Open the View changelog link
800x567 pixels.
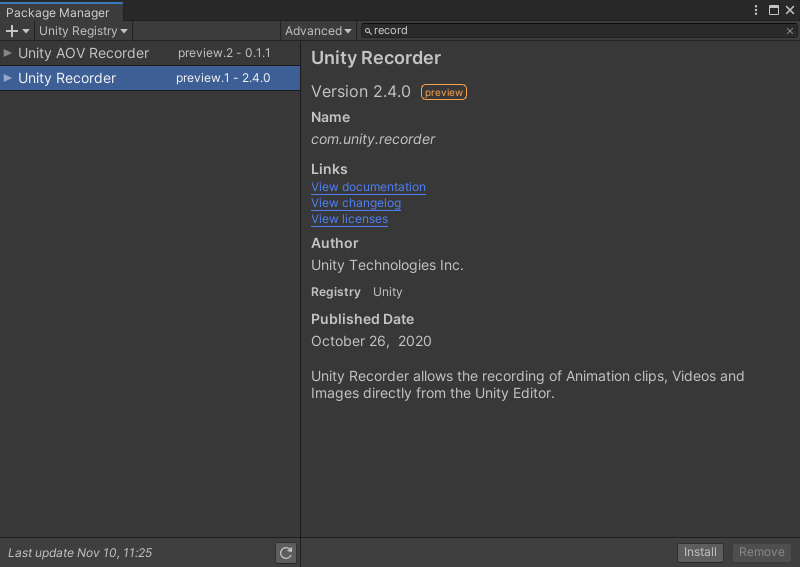click(356, 203)
